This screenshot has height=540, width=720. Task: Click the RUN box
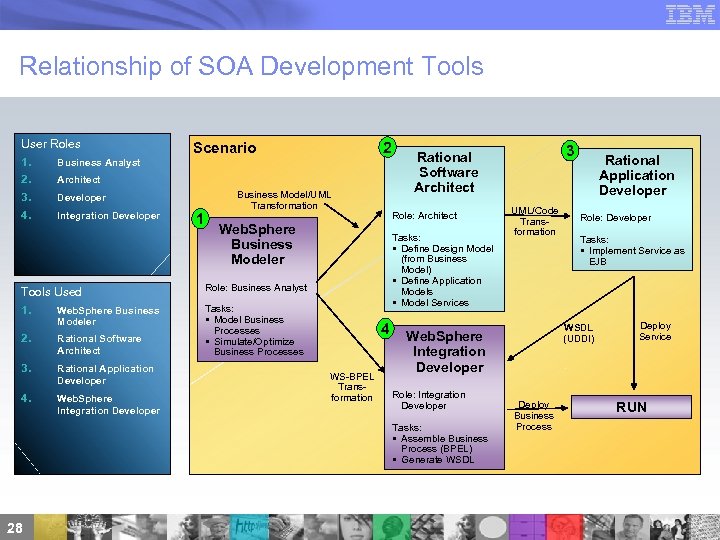click(631, 407)
